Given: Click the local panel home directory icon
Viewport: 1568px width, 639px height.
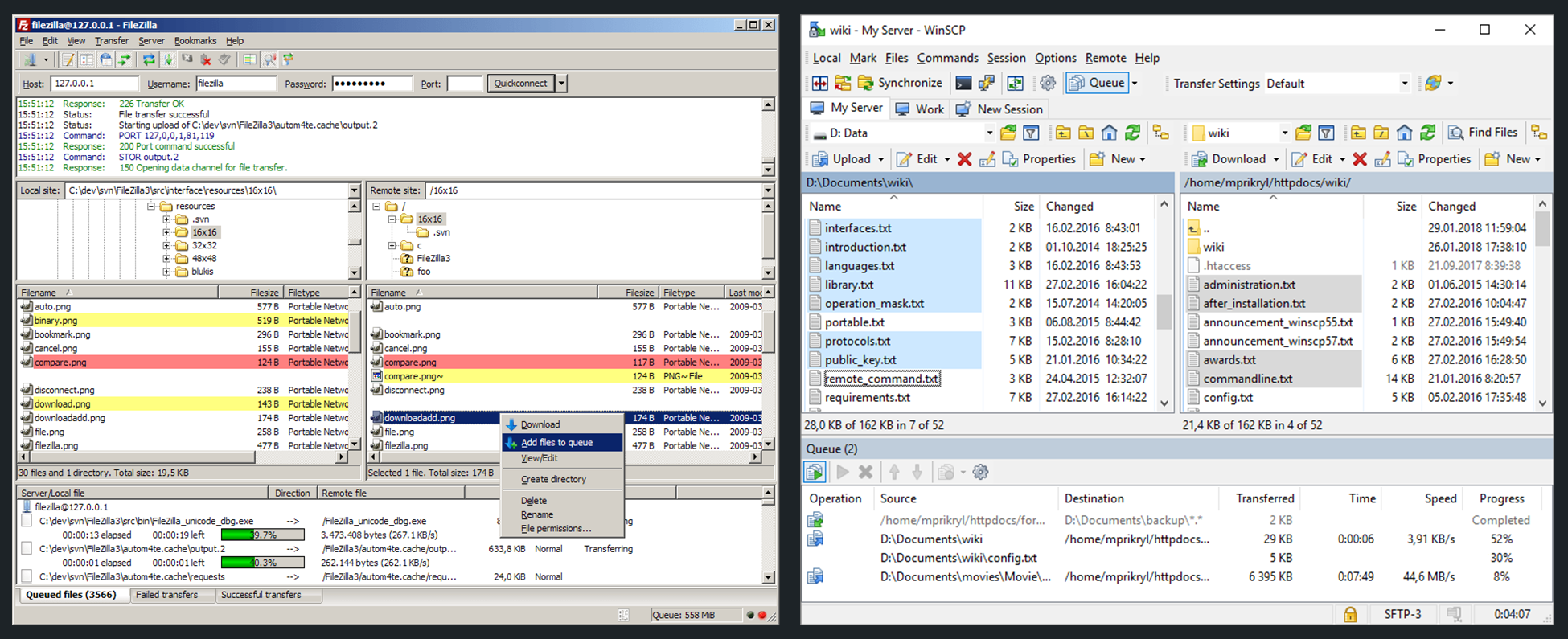Looking at the screenshot, I should (1109, 133).
